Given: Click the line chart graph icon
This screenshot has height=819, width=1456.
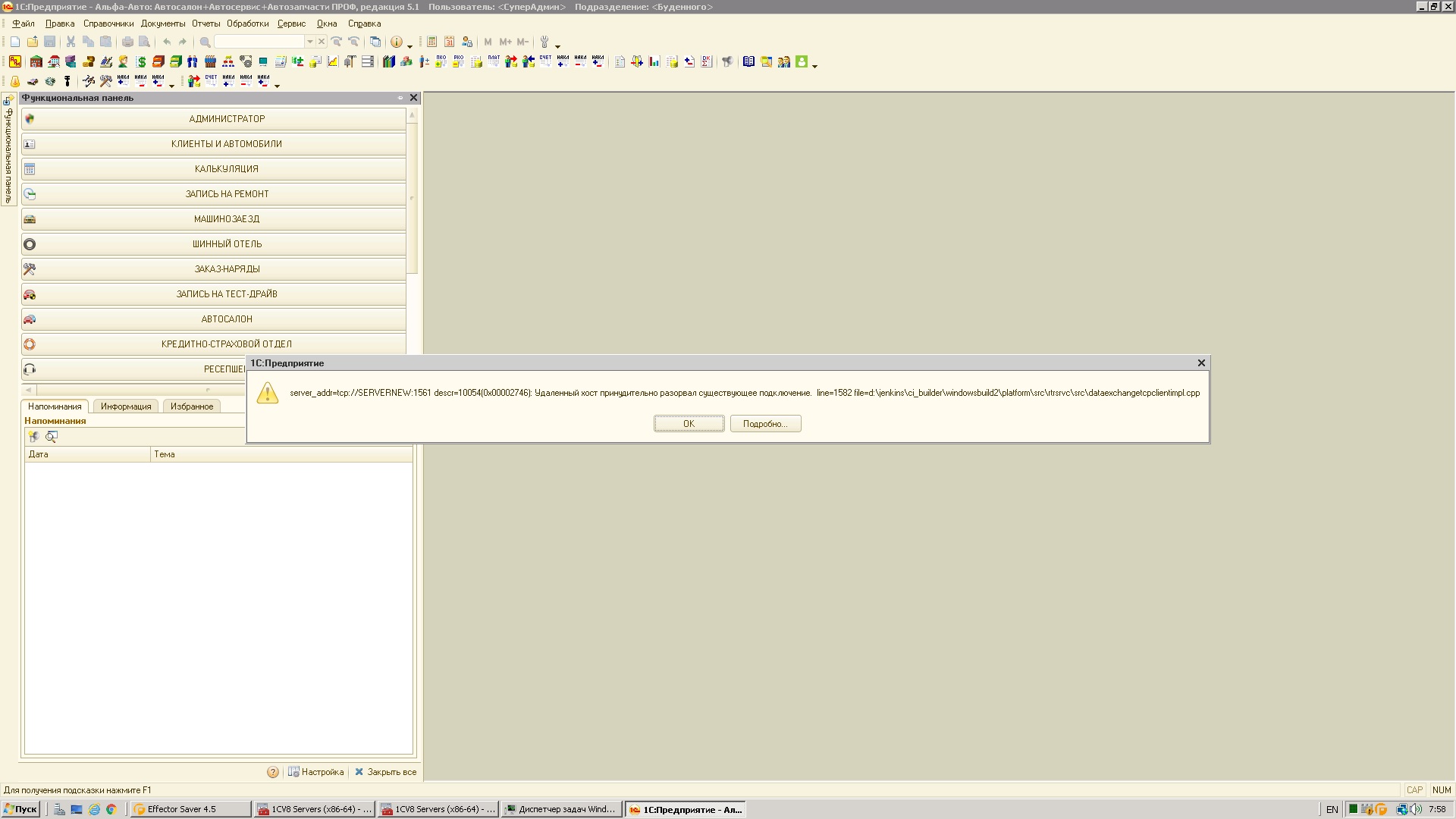Looking at the screenshot, I should [333, 61].
